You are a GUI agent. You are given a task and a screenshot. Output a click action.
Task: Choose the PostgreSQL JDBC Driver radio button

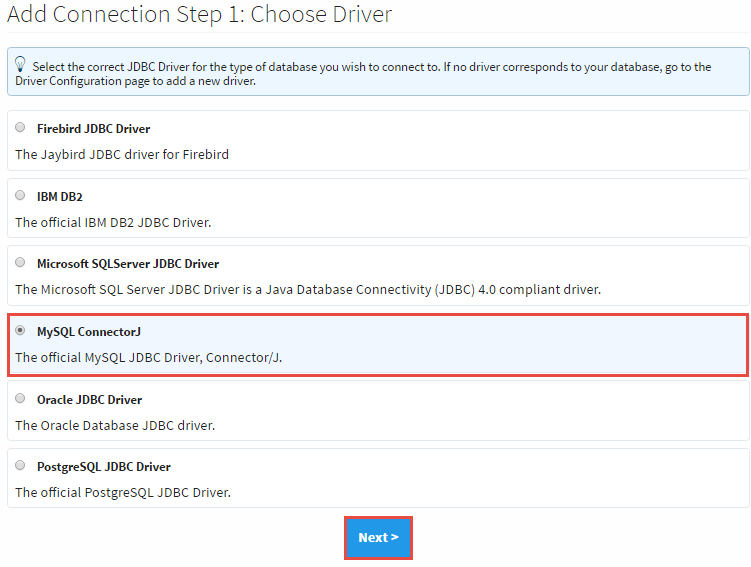[21, 466]
